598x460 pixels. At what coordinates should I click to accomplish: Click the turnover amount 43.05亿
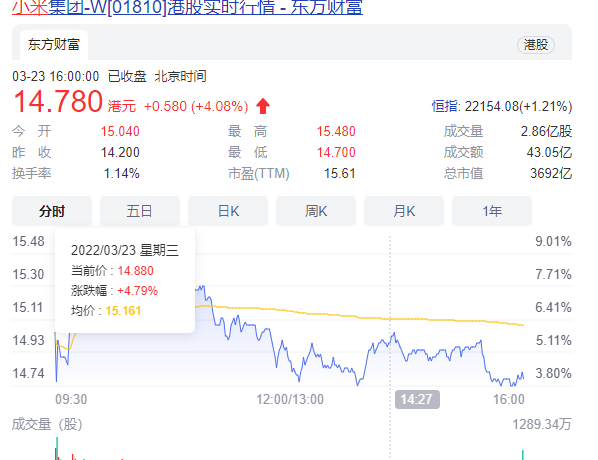[549, 153]
